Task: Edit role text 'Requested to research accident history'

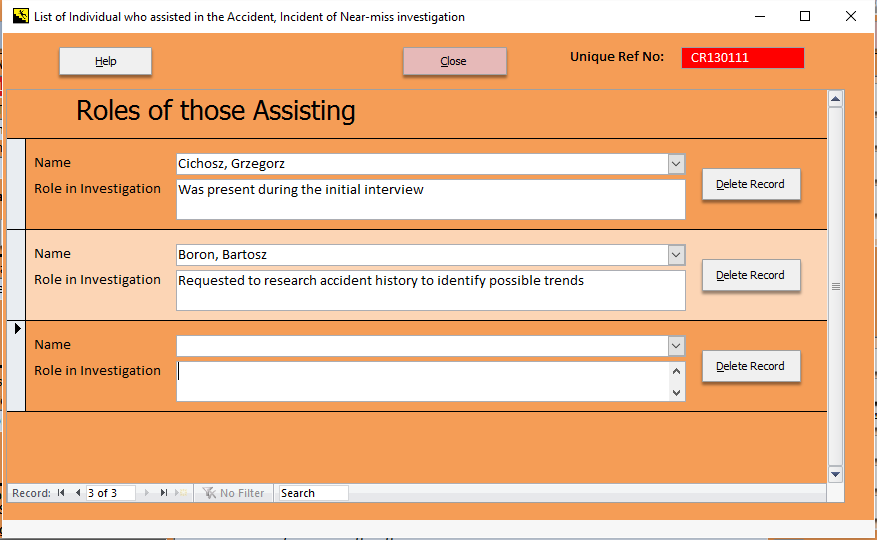Action: [431, 290]
